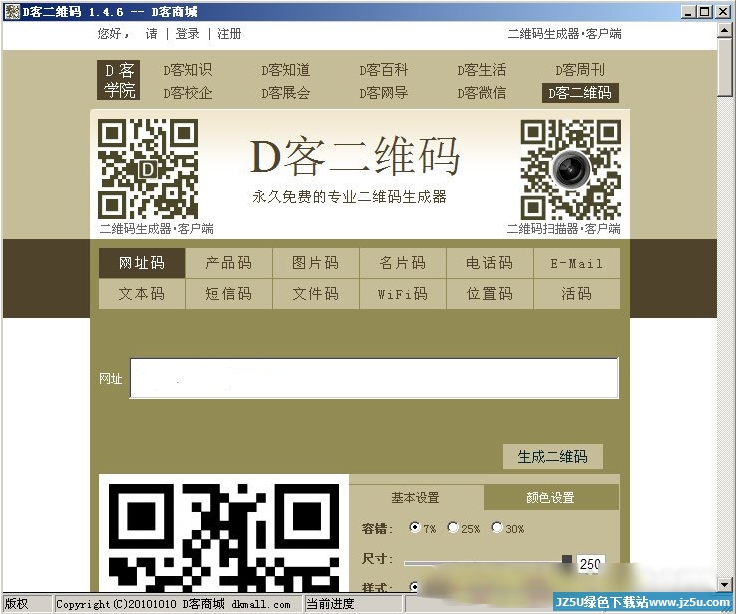
Task: Click 二维码扫描器·客户端 caption under QR
Action: click(563, 229)
